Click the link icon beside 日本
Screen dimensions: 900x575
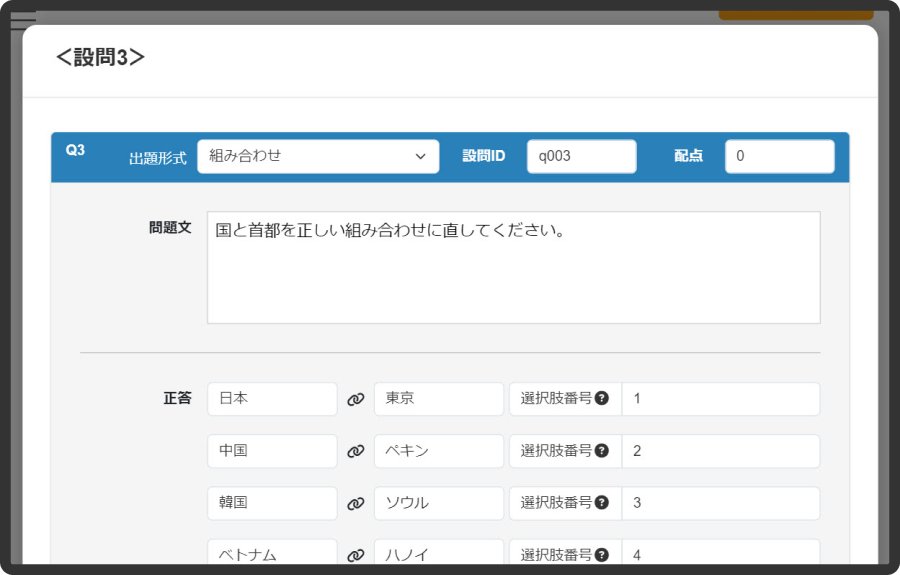(356, 399)
